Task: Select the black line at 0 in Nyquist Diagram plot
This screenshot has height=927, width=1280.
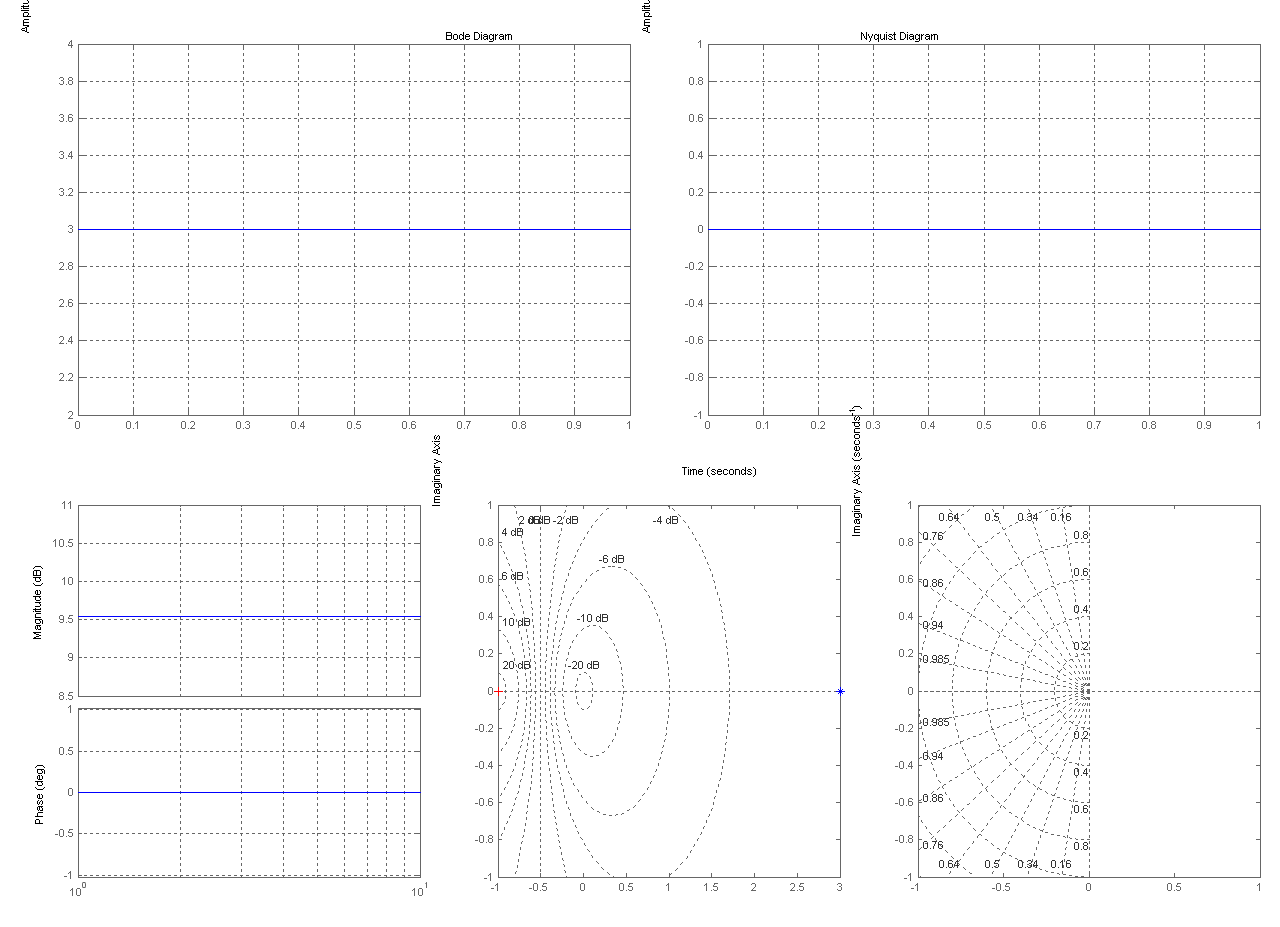Action: (983, 229)
